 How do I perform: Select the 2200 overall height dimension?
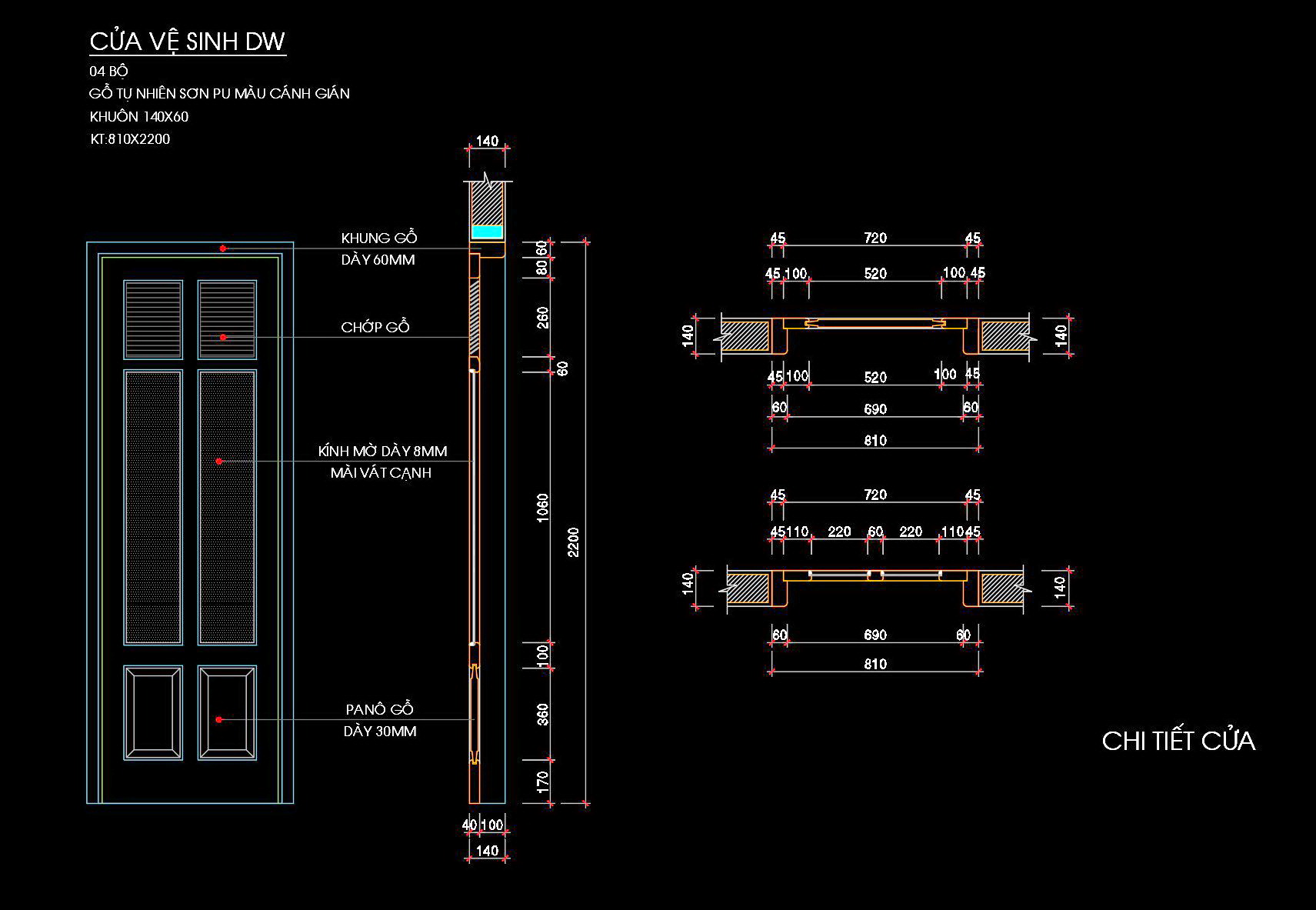[x=573, y=542]
